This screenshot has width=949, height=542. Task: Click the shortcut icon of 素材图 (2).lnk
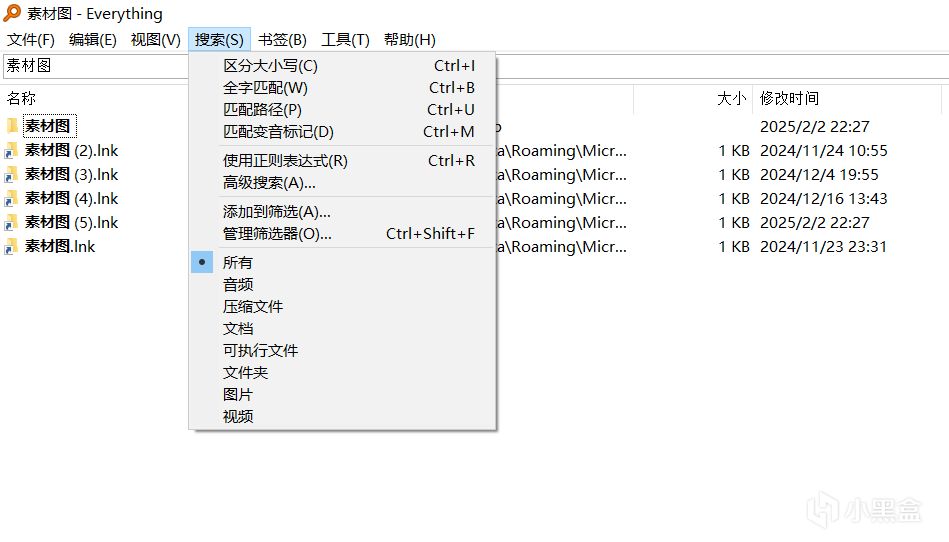(x=11, y=150)
